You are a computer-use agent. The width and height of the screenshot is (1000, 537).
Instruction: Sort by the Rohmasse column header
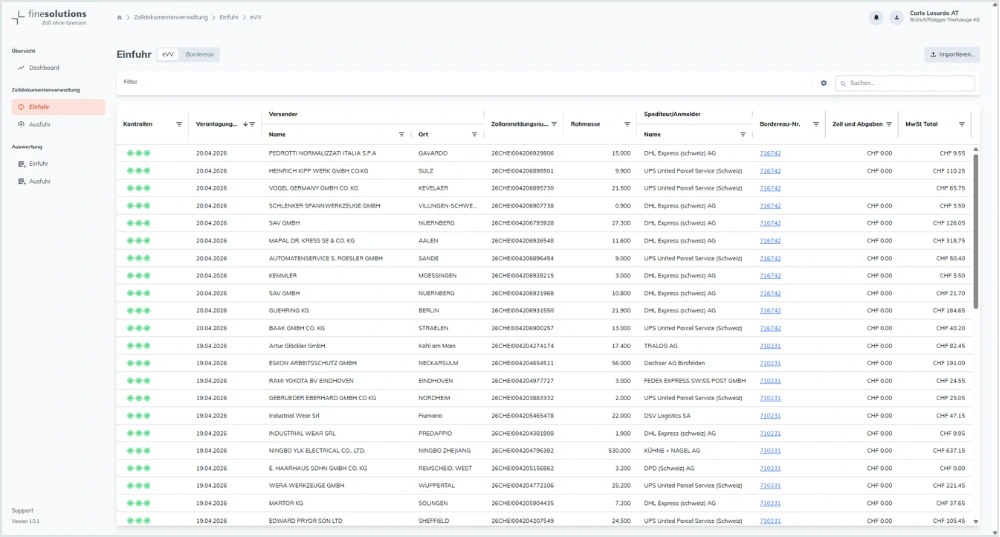(585, 124)
